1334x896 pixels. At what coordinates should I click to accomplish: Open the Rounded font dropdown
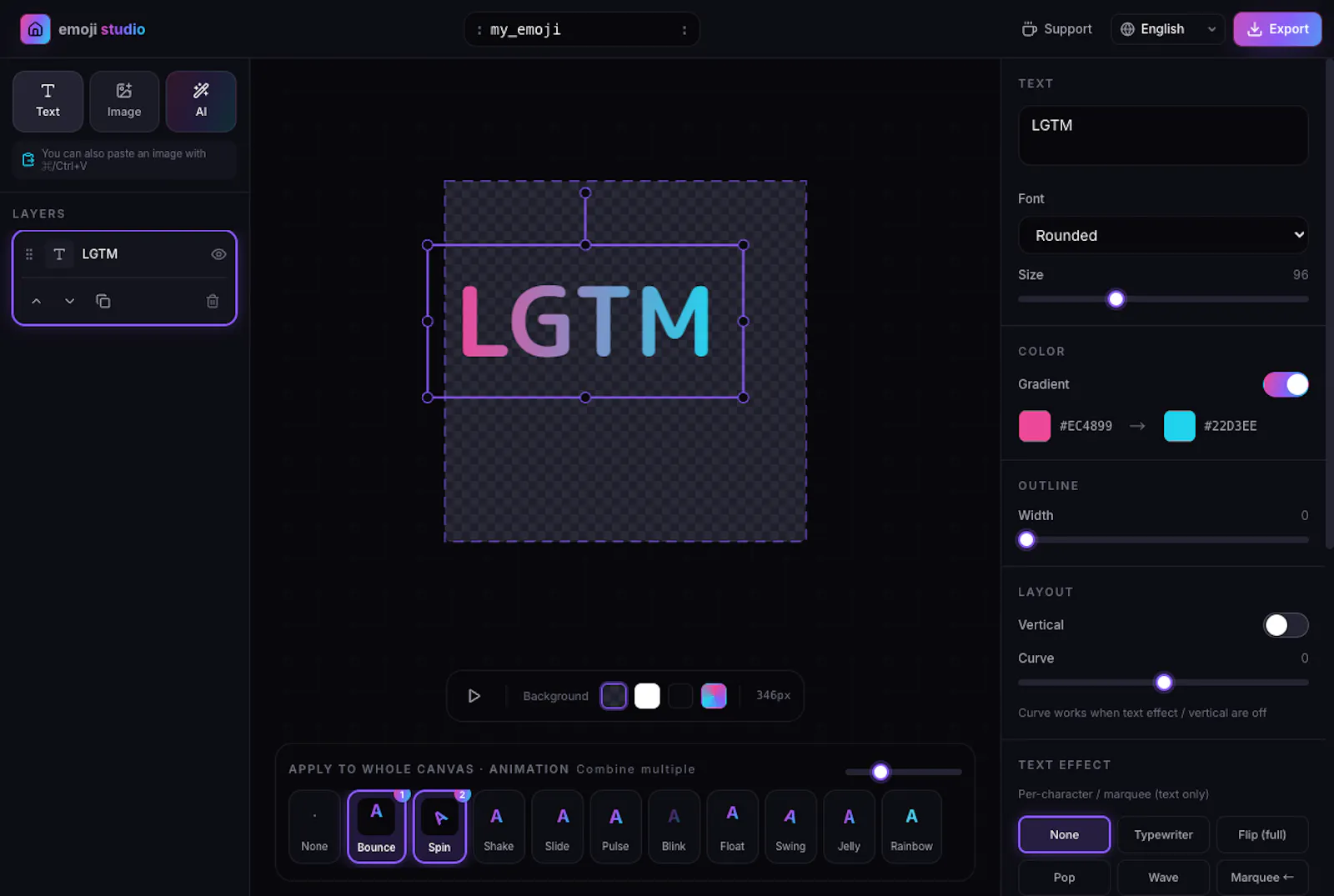(x=1163, y=235)
